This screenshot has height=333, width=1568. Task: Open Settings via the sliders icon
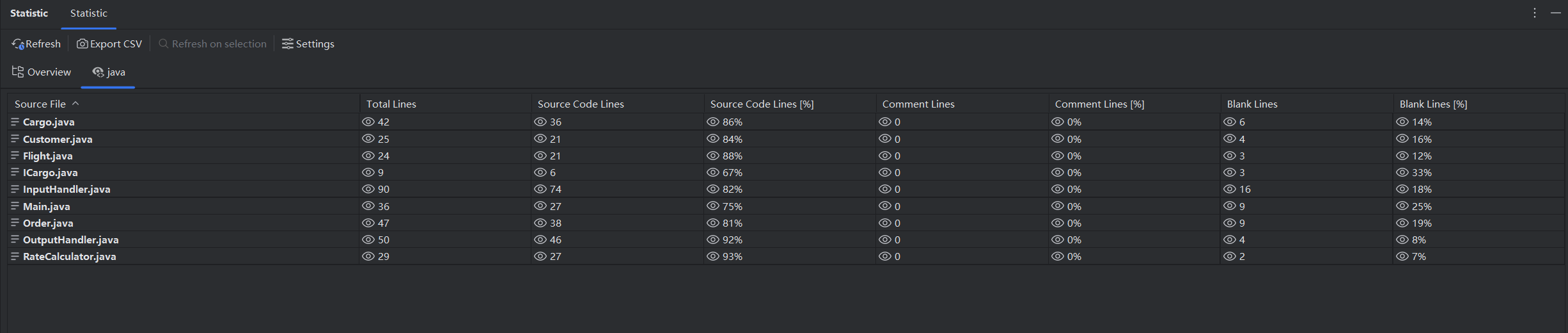click(x=288, y=44)
